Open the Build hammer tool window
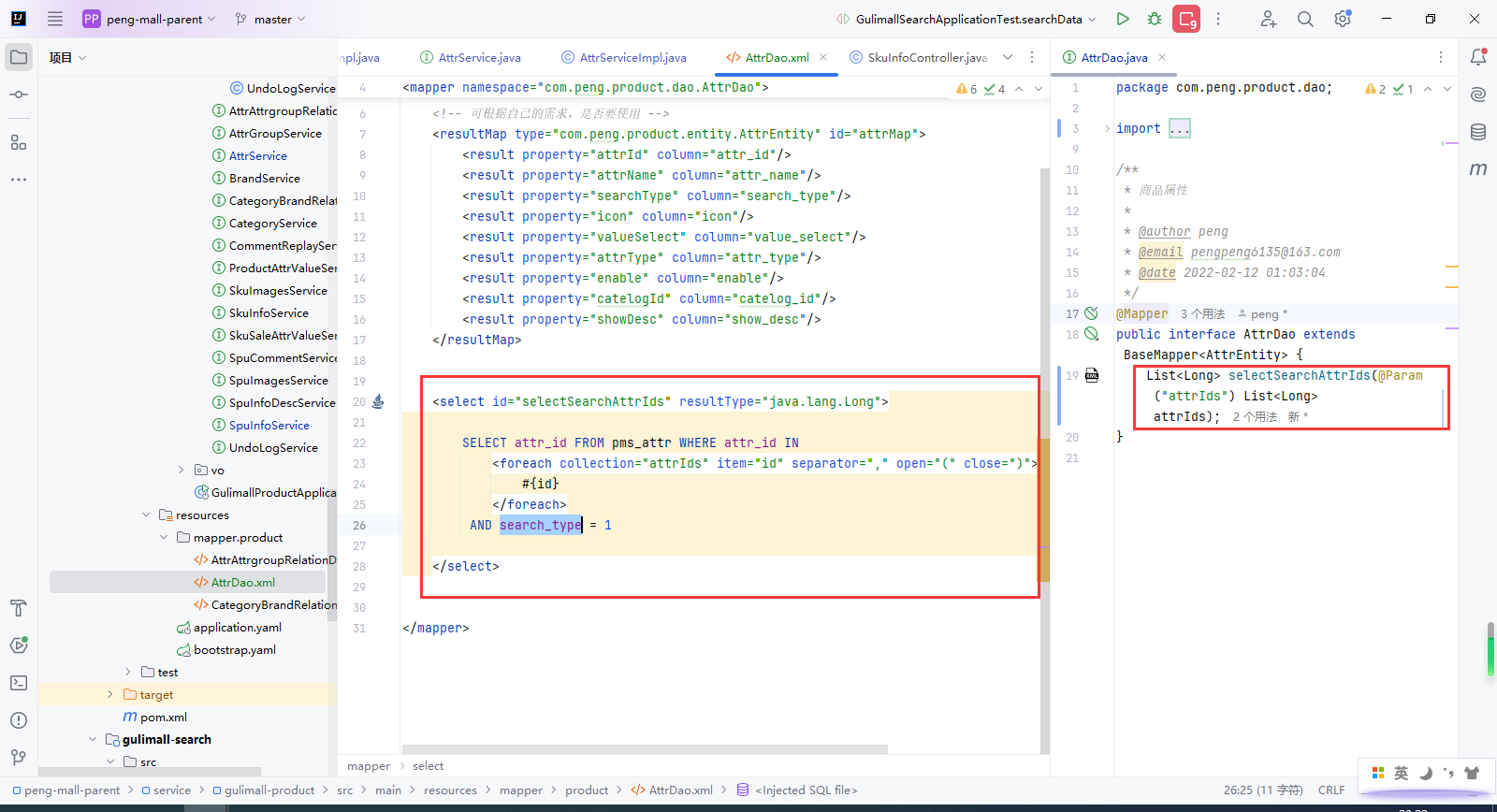The image size is (1497, 812). (x=19, y=608)
